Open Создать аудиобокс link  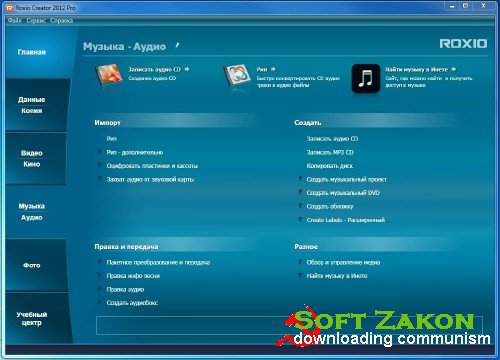132,303
